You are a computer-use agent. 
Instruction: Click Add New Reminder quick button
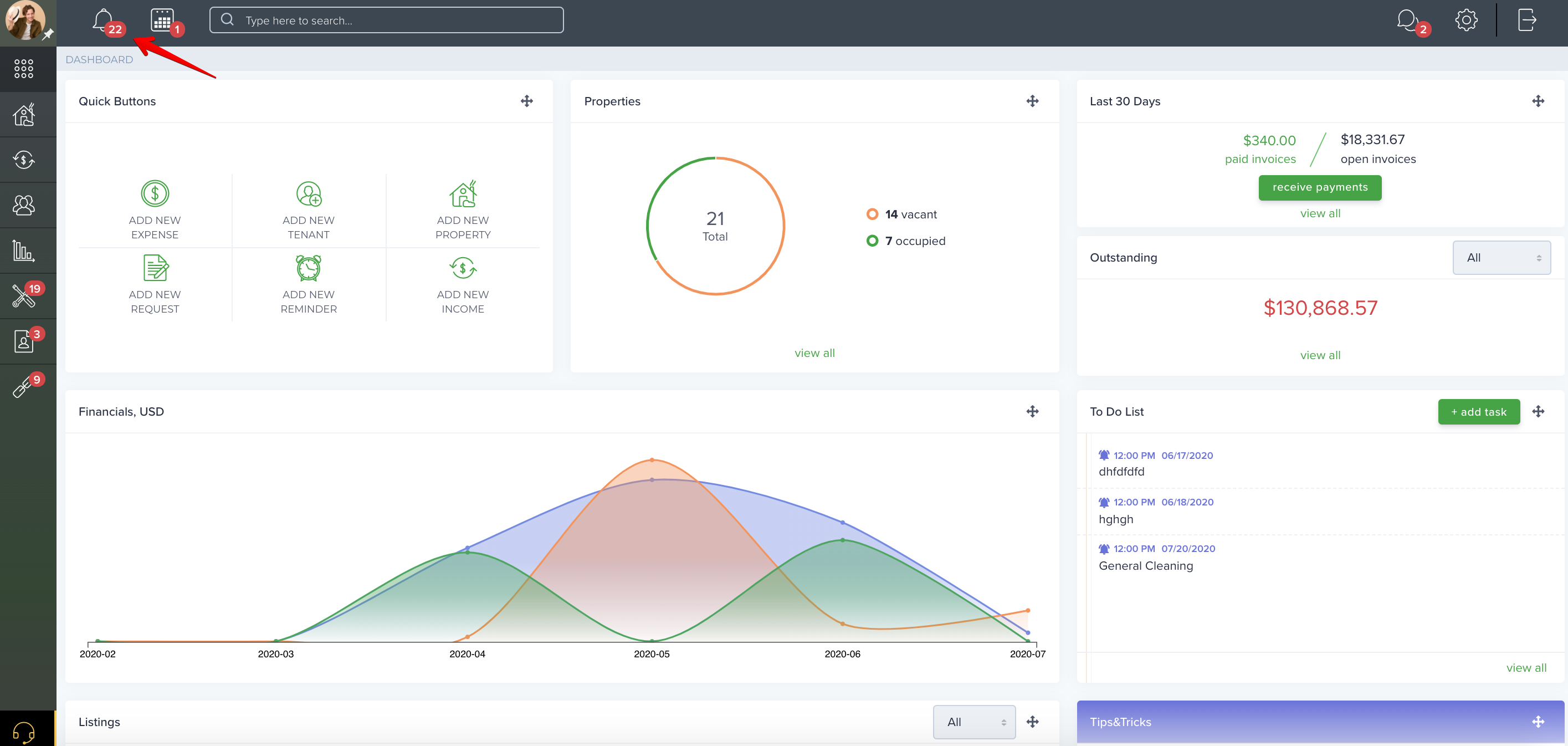pos(309,284)
